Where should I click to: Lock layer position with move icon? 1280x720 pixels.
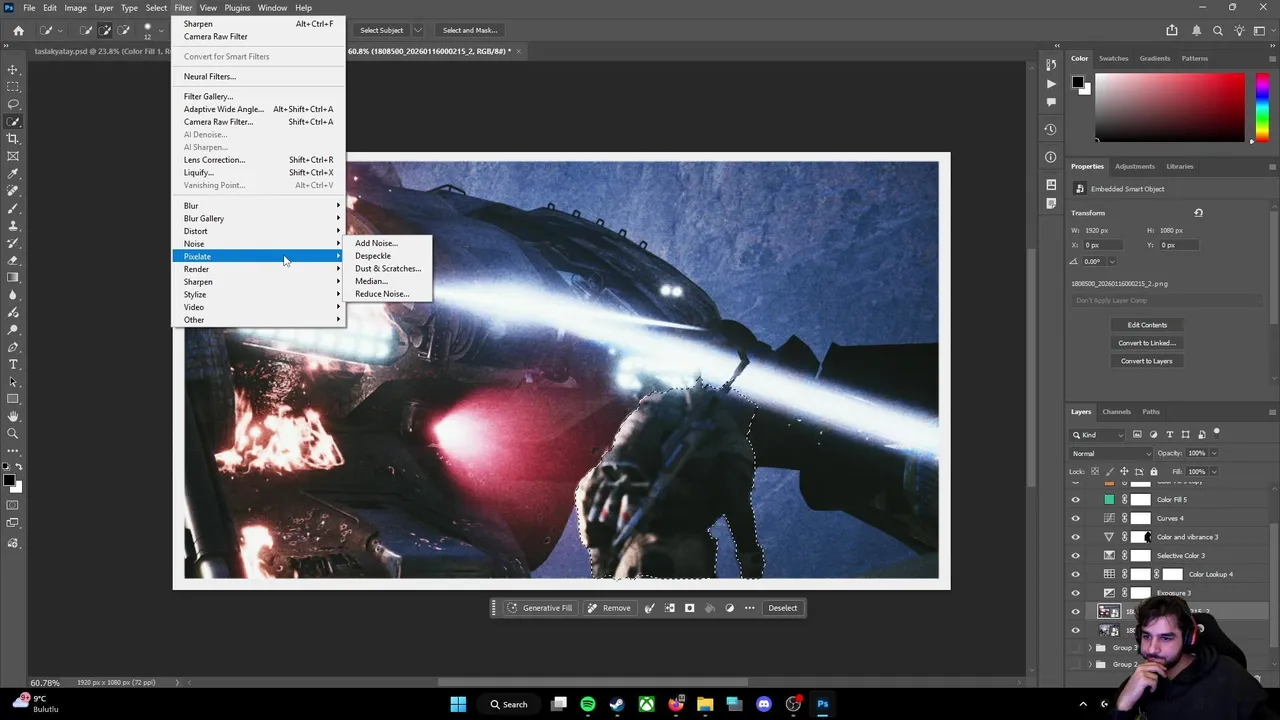coord(1124,471)
